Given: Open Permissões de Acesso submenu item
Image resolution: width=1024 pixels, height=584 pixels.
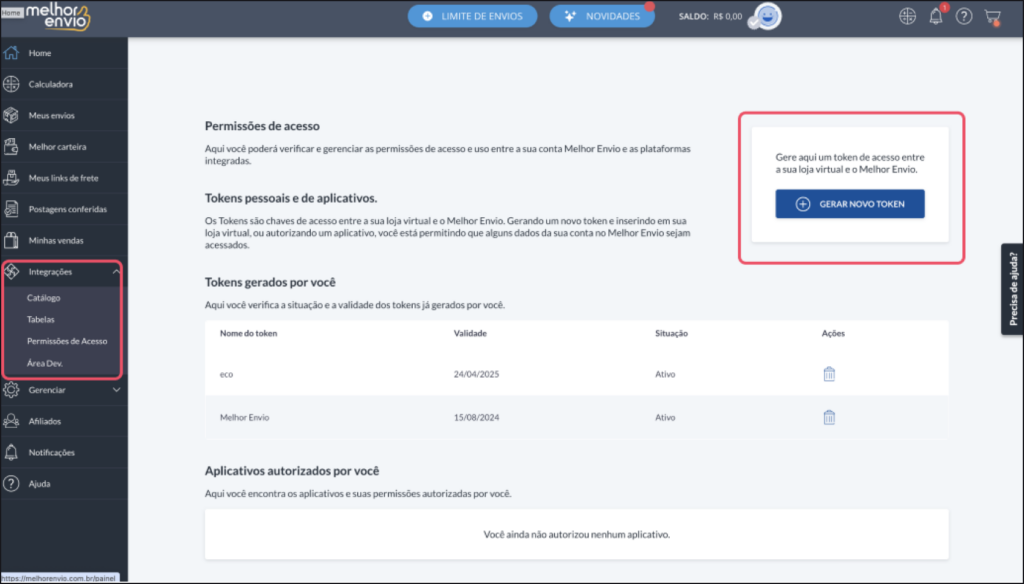Looking at the screenshot, I should point(67,341).
